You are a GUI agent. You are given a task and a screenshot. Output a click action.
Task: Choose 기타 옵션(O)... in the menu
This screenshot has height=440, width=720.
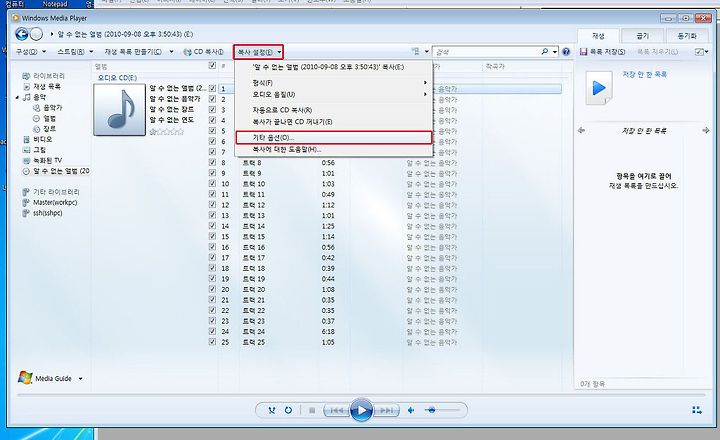(x=334, y=137)
